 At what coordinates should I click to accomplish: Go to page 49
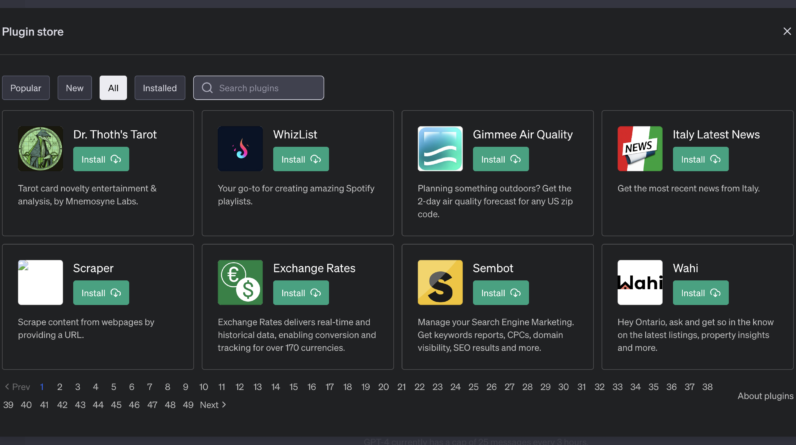[188, 405]
